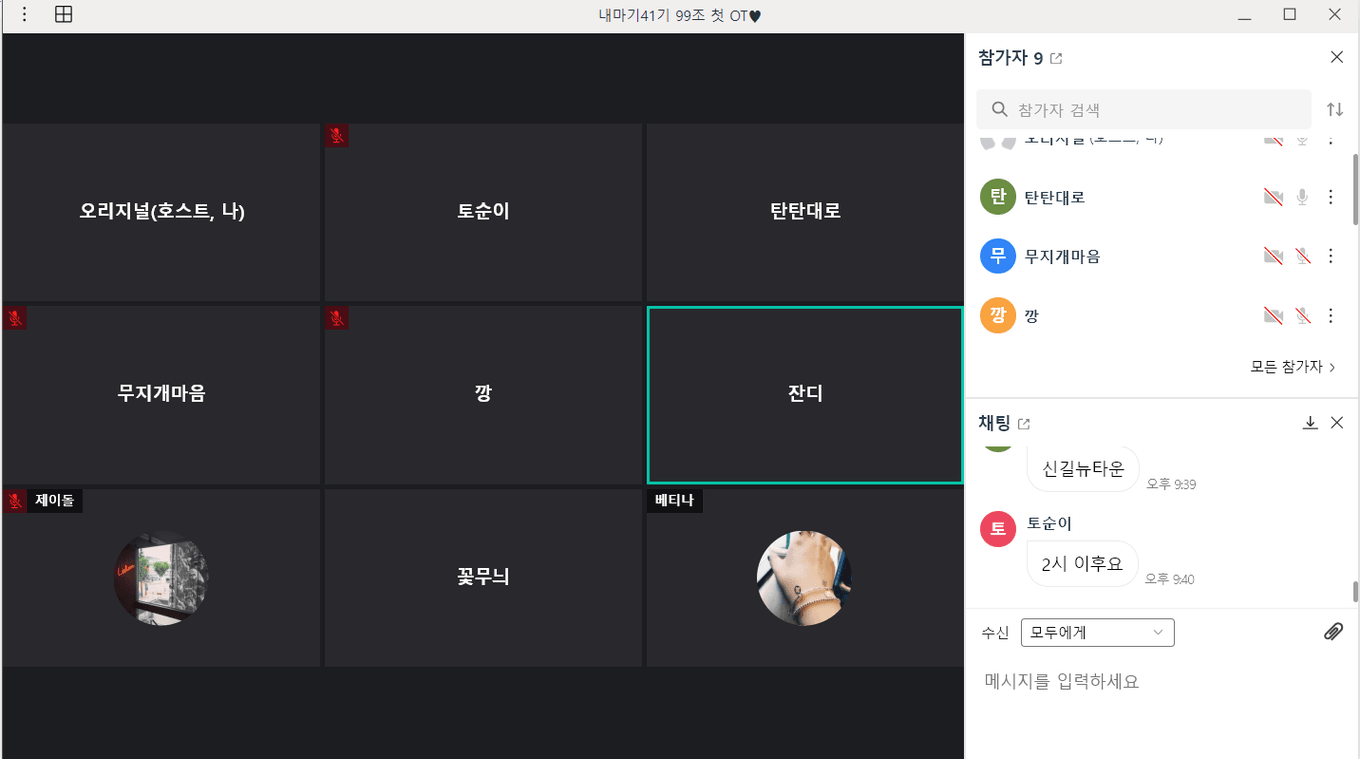Download the chat history
The height and width of the screenshot is (759, 1360).
click(x=1310, y=423)
